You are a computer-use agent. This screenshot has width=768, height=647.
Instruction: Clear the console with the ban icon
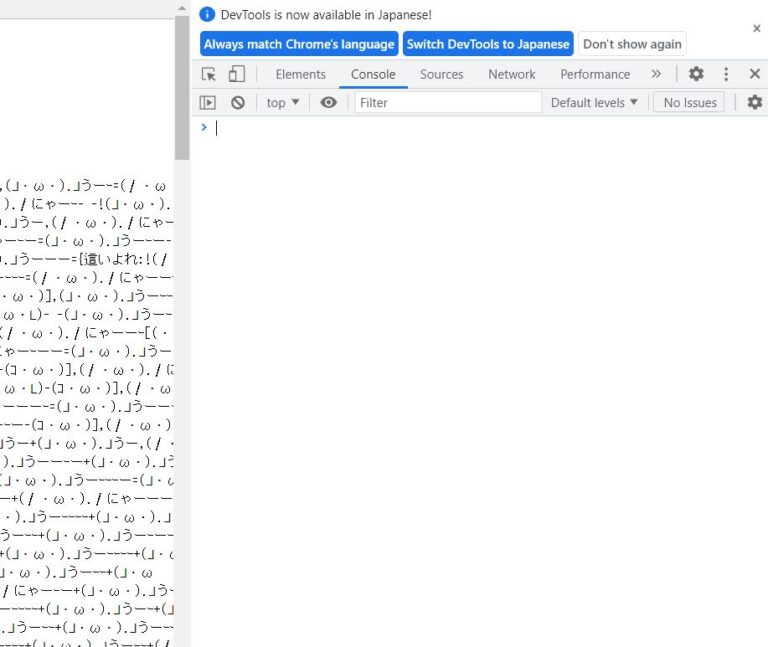(238, 102)
